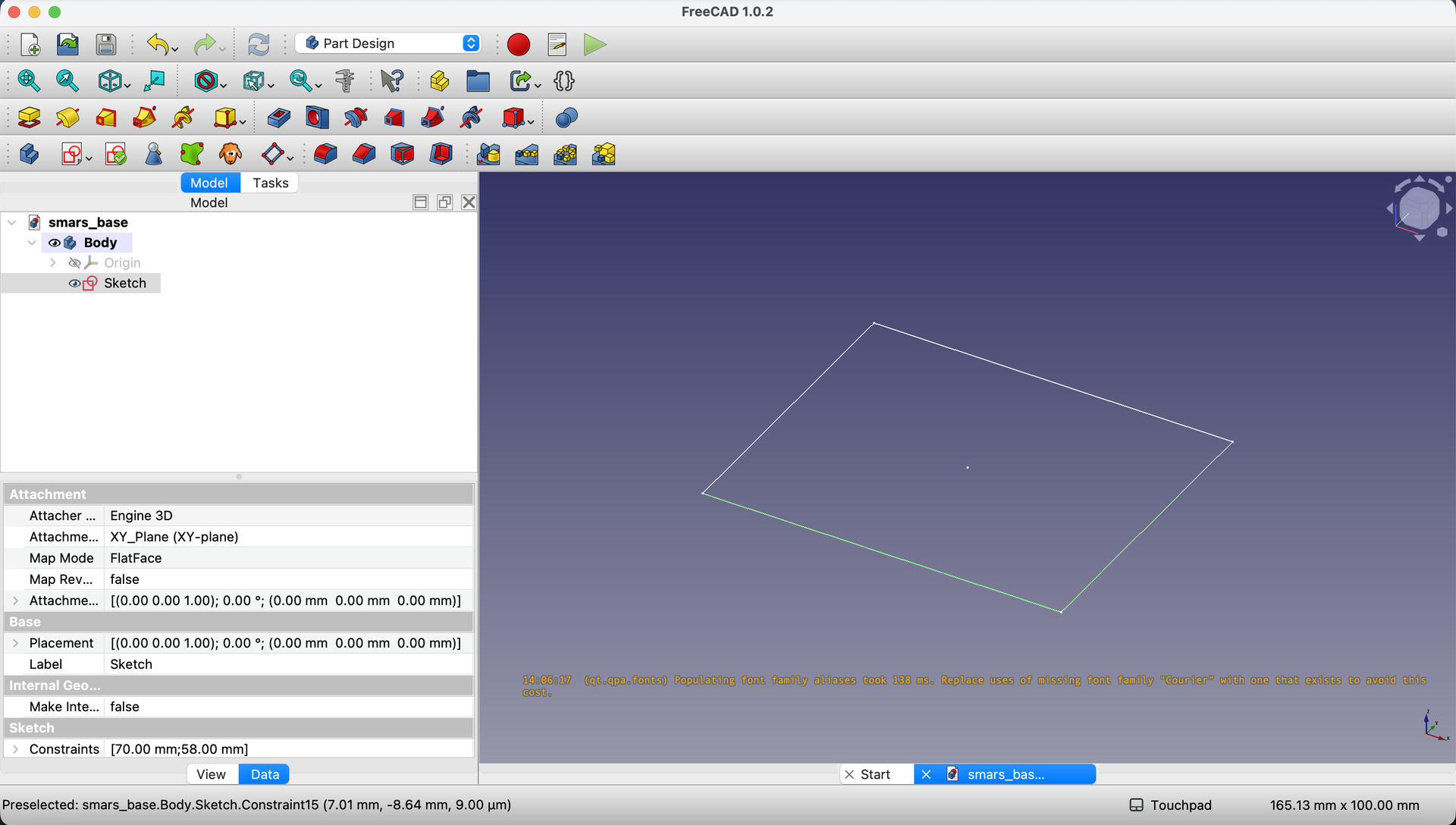Viewport: 1456px width, 825px height.
Task: Collapse the Body tree node
Action: (x=32, y=243)
